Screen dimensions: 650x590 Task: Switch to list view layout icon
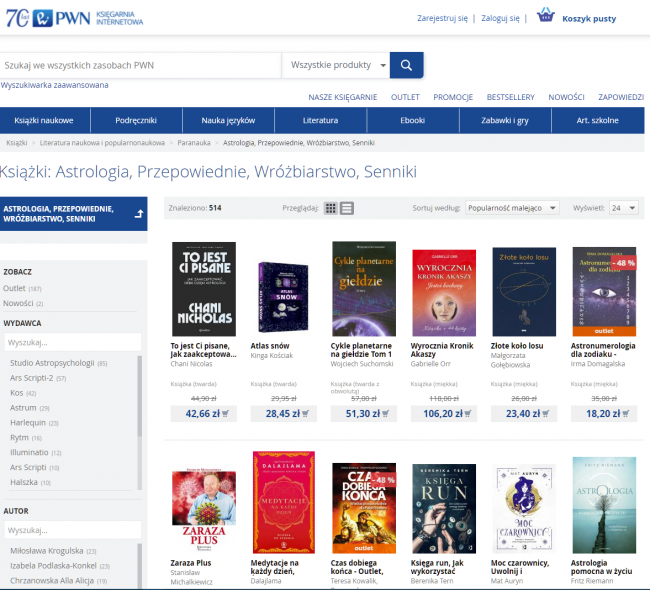point(347,208)
